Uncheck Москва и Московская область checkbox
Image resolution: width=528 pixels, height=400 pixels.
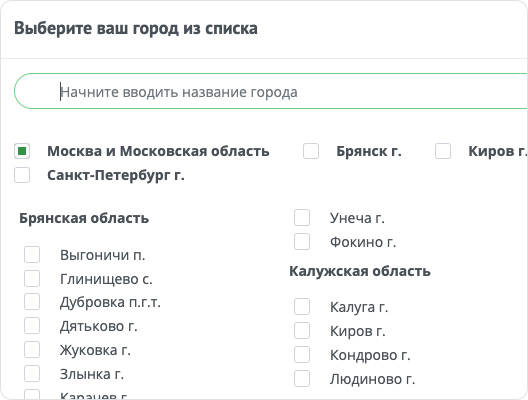tap(22, 151)
